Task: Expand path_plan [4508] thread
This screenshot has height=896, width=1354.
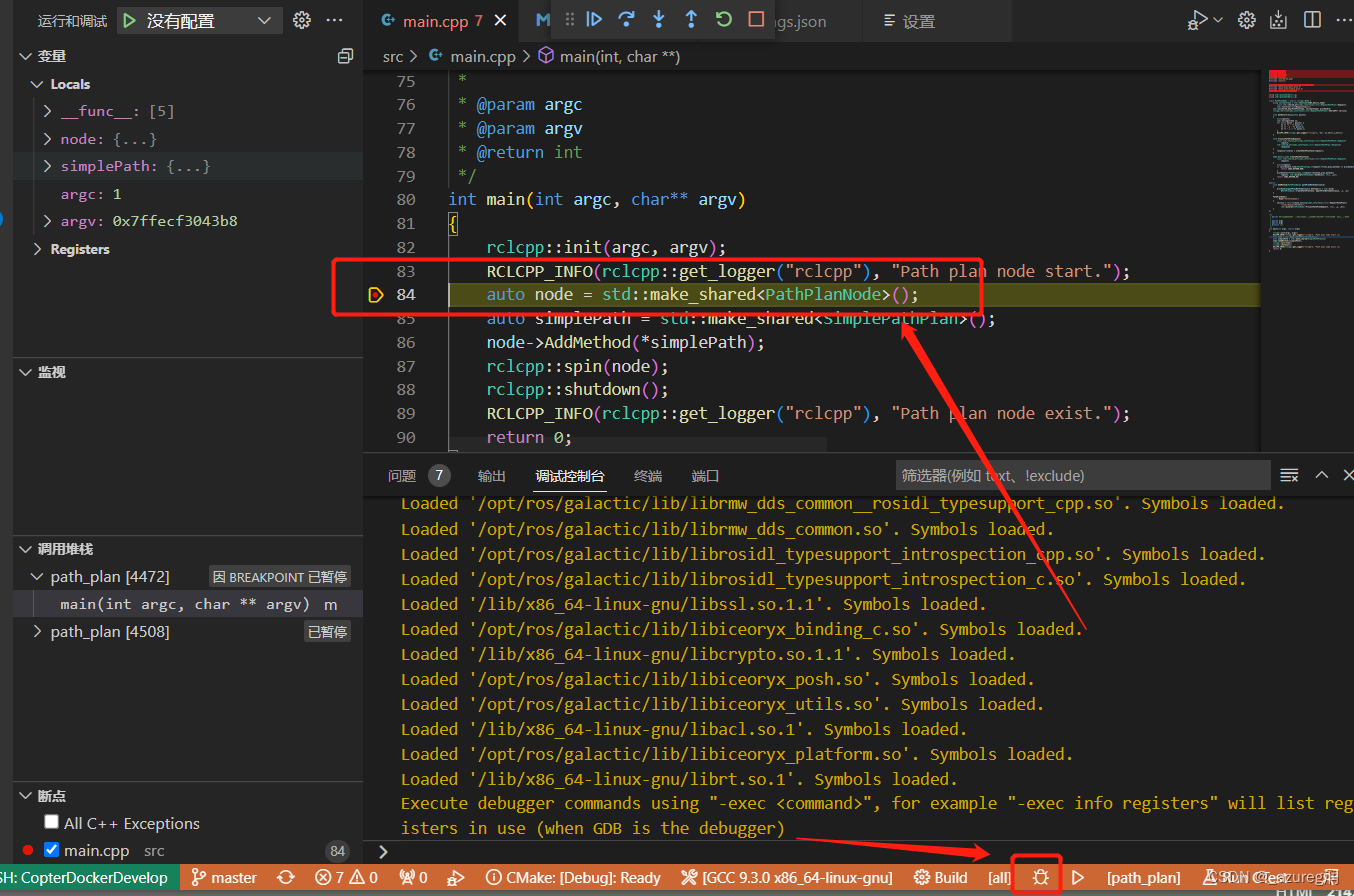Action: 38,632
